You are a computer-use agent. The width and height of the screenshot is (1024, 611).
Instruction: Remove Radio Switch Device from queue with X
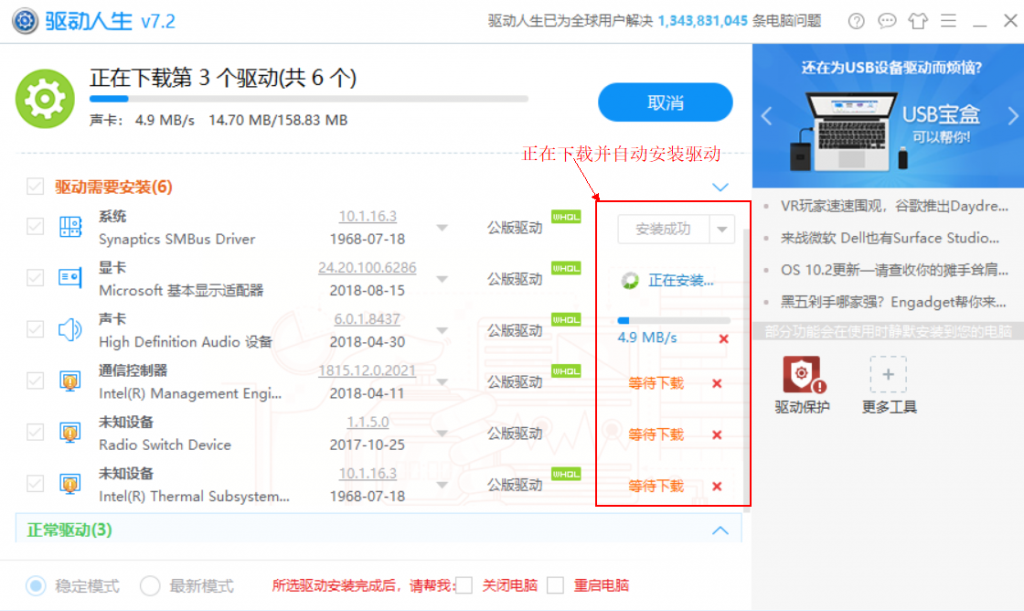pos(716,435)
